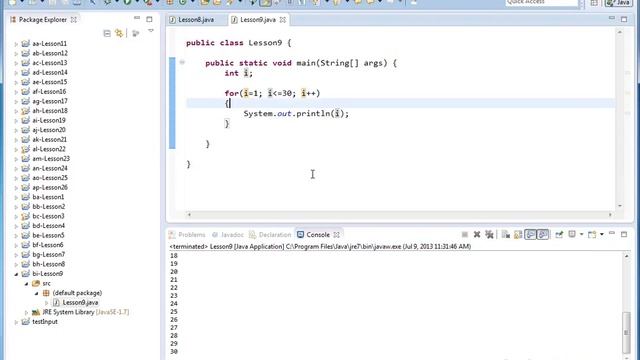The image size is (640, 360).
Task: Click the Quick Access search field
Action: 542,3
